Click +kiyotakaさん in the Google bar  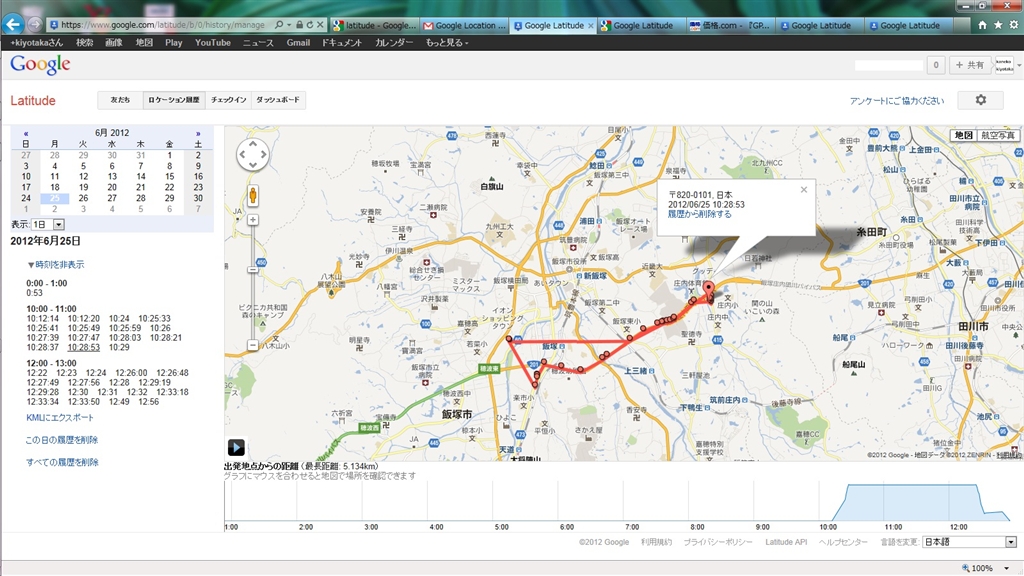tap(37, 42)
